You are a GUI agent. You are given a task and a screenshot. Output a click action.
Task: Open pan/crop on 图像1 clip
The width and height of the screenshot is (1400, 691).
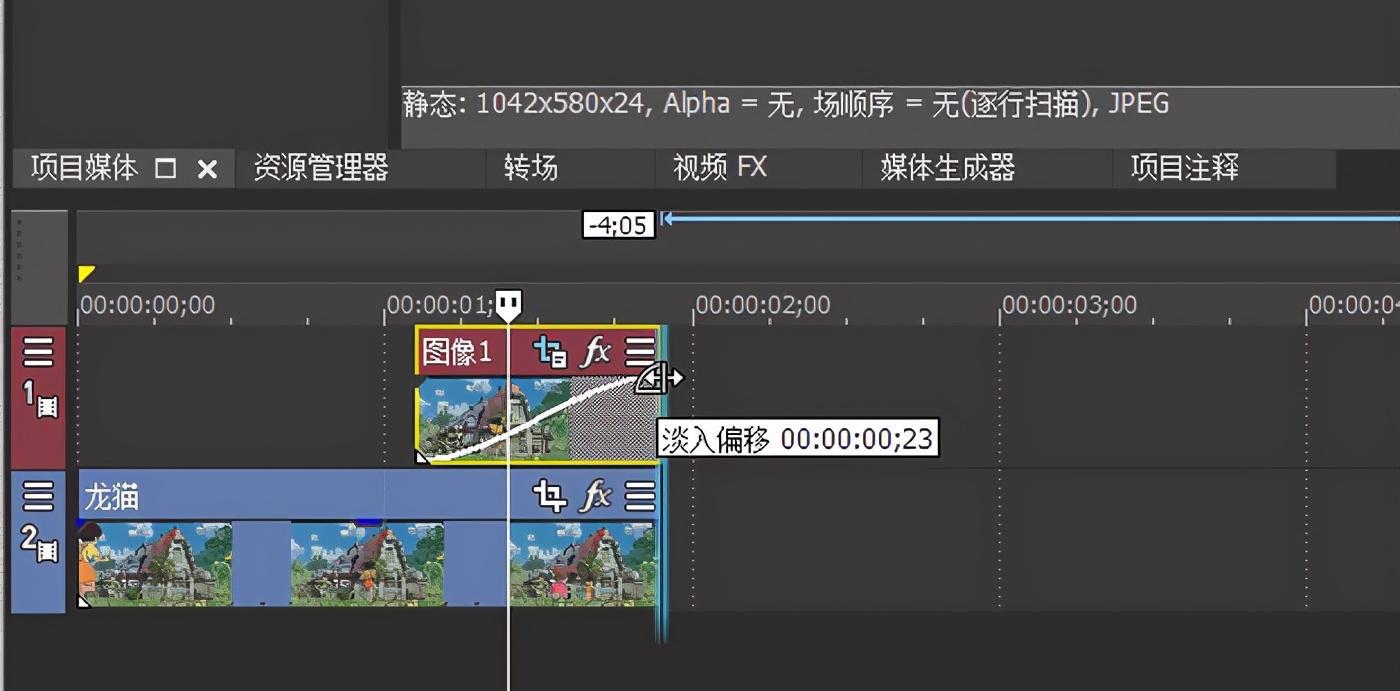[550, 351]
